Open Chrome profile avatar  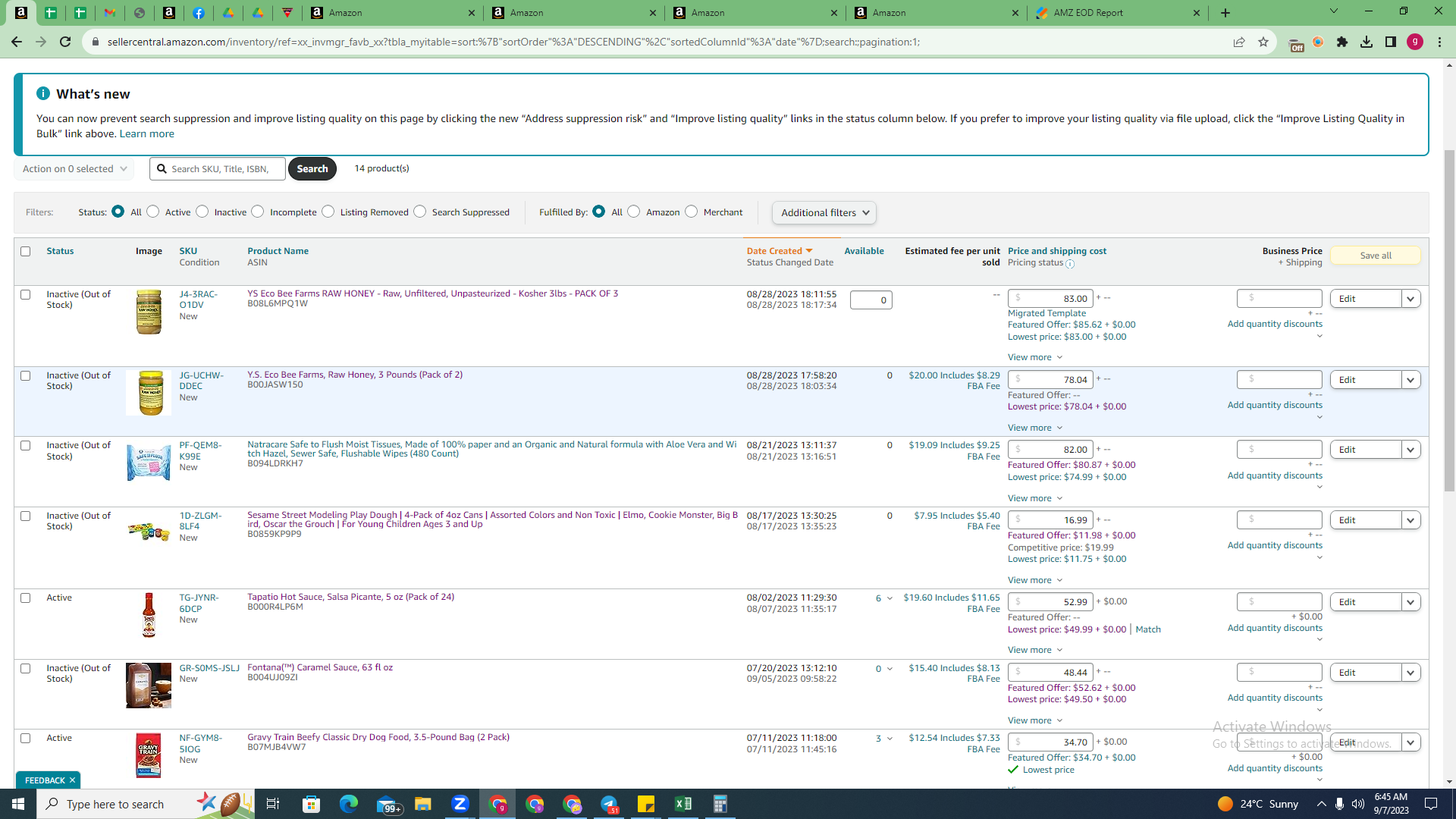1415,42
